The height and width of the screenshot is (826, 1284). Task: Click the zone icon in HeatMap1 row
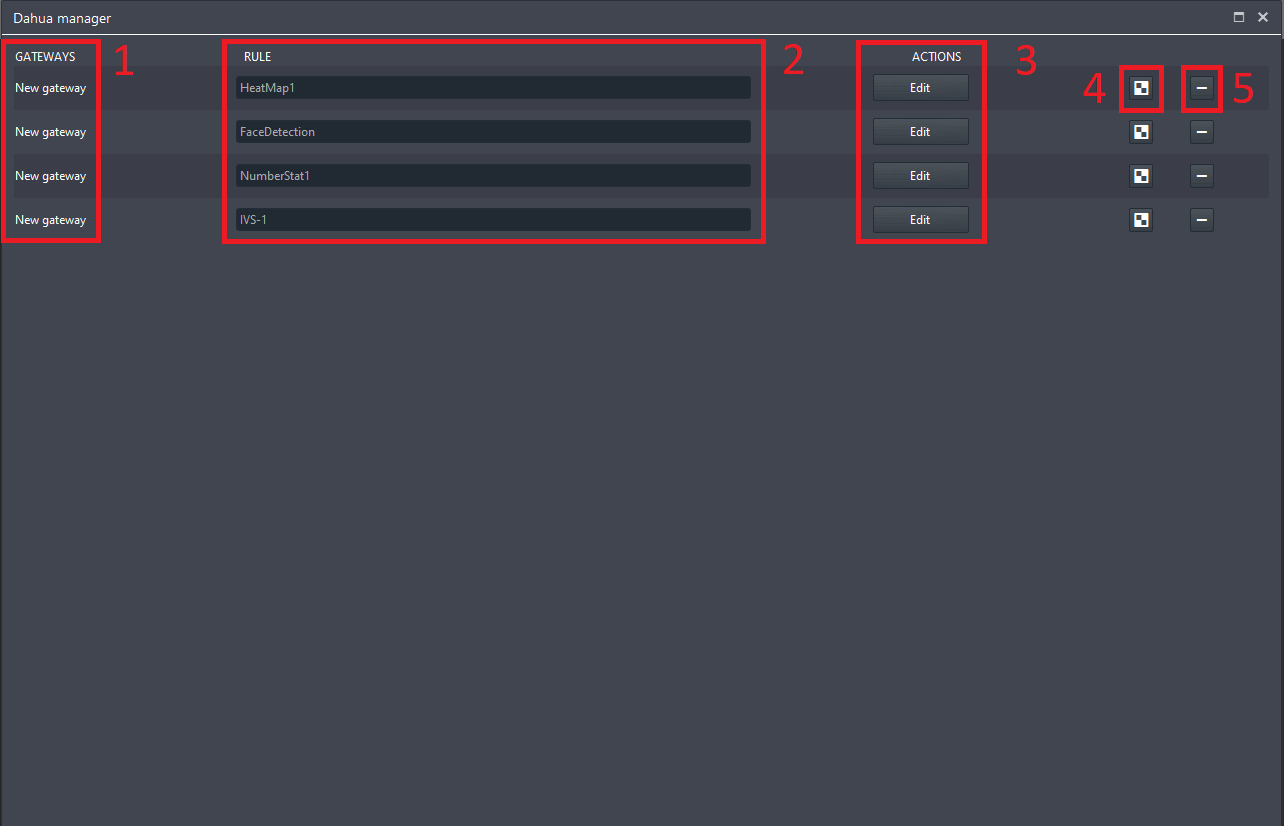pos(1141,88)
